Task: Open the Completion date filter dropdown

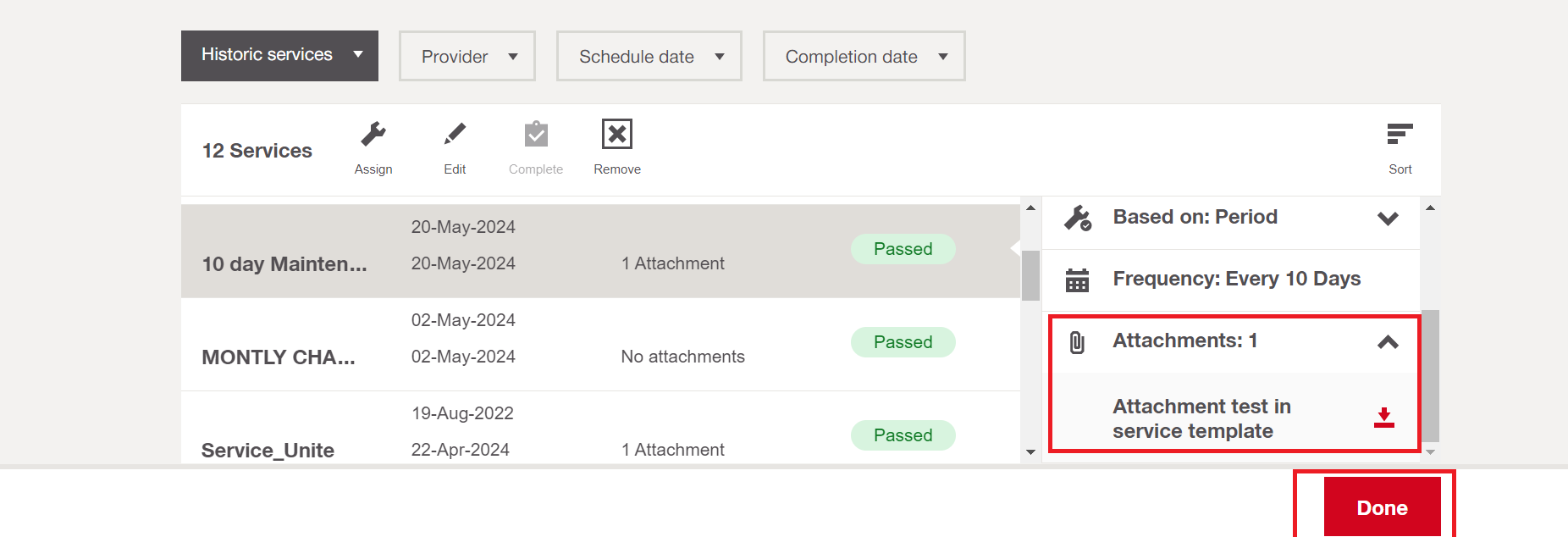Action: tap(864, 57)
